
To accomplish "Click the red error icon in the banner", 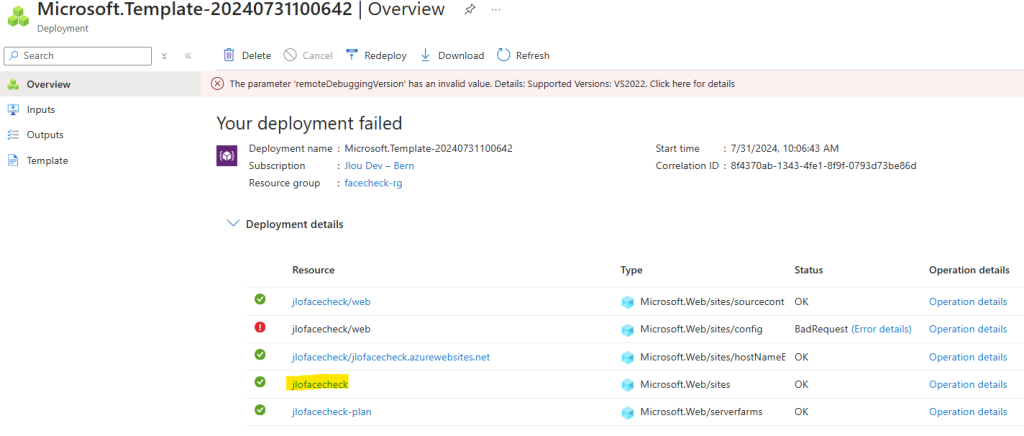I will [217, 84].
